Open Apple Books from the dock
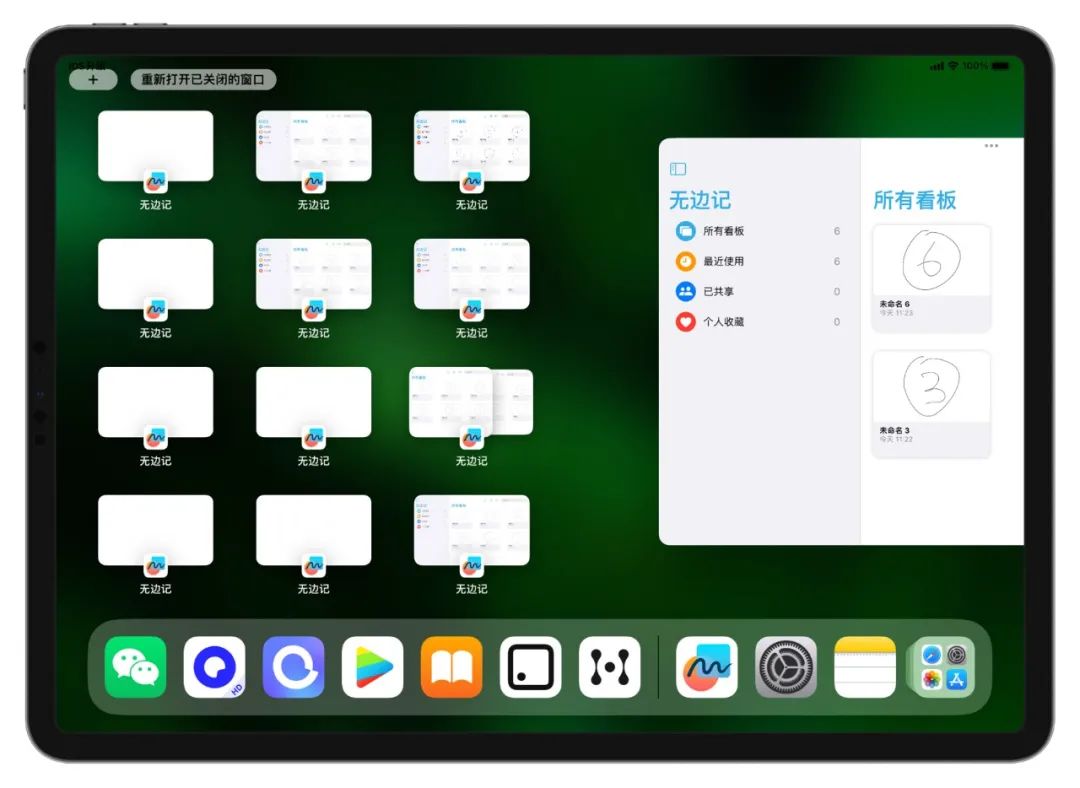1080x788 pixels. 450,666
